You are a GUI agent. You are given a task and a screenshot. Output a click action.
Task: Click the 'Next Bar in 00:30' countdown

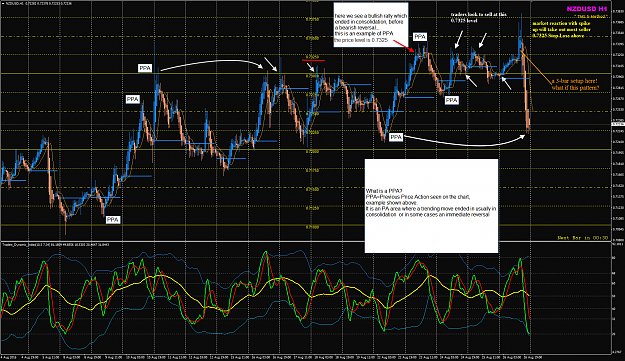[x=582, y=238]
